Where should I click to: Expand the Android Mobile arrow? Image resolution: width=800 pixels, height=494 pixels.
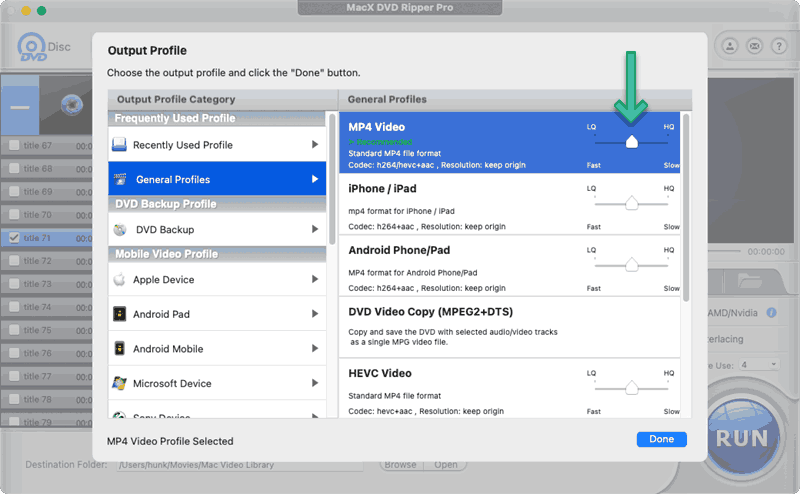click(x=315, y=349)
